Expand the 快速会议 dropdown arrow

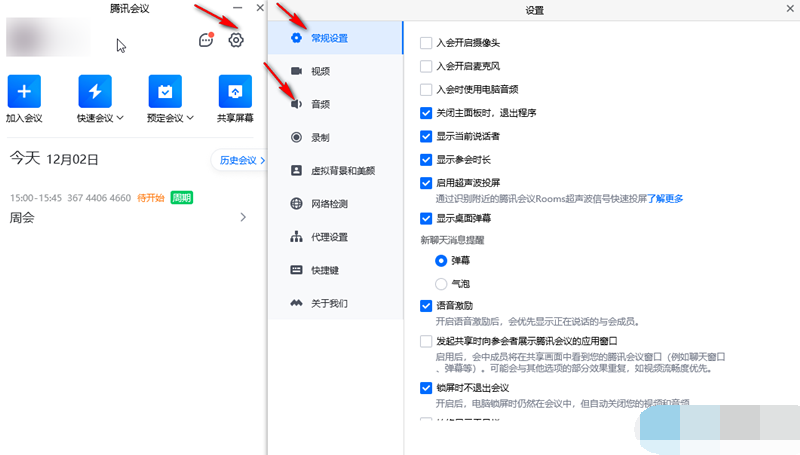(121, 119)
